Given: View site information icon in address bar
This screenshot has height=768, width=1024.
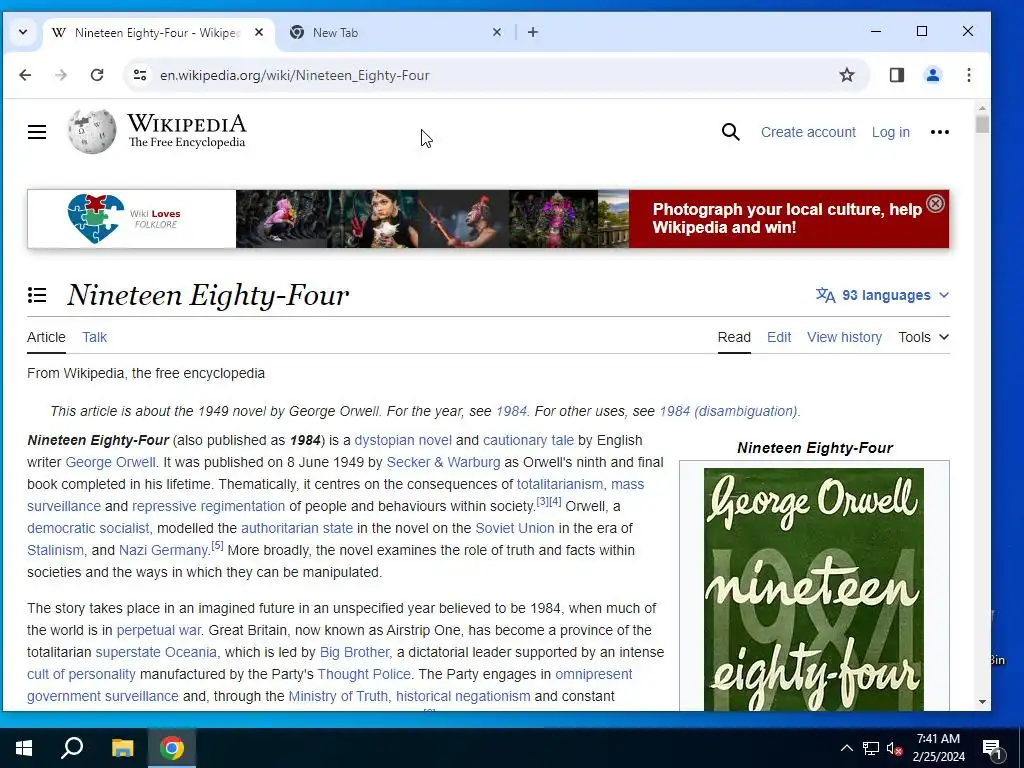Looking at the screenshot, I should tap(140, 75).
